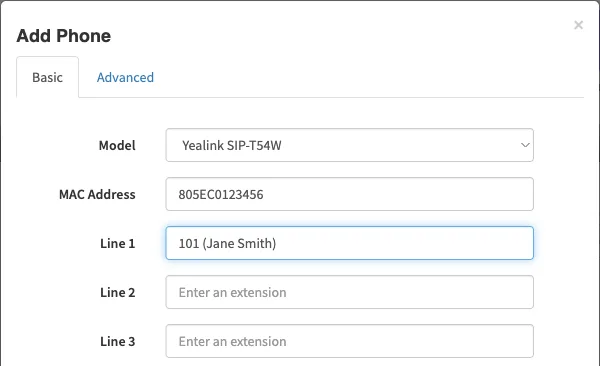The image size is (600, 366).
Task: Click the MAC Address input field
Action: [349, 194]
